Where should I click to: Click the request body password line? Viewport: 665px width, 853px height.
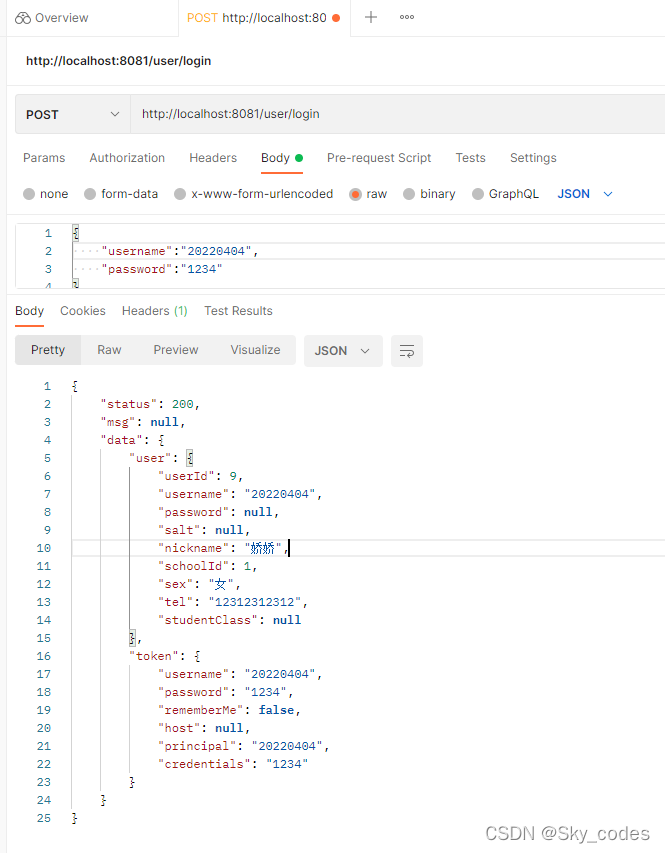(162, 269)
